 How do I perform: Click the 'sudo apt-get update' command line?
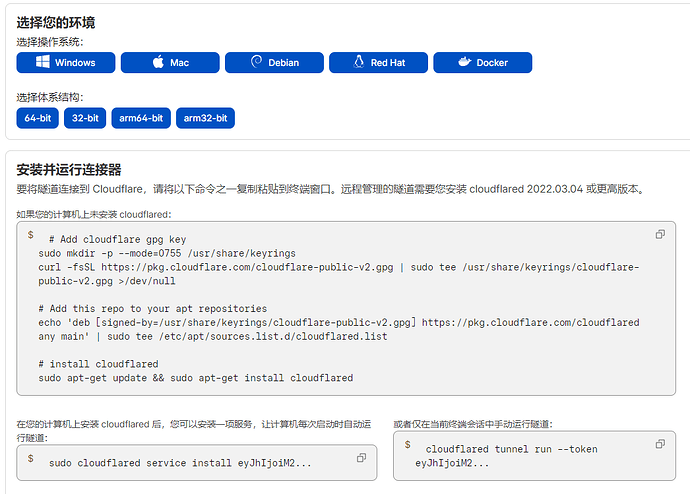(x=195, y=378)
